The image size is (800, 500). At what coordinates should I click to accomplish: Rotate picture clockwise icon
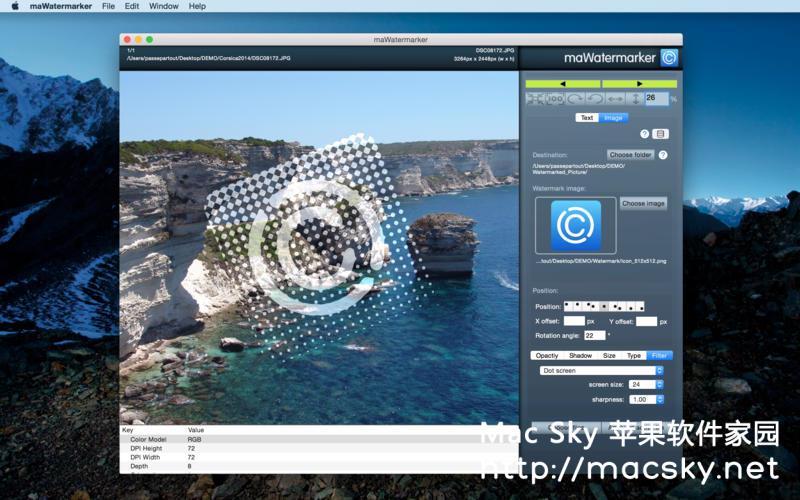point(575,98)
